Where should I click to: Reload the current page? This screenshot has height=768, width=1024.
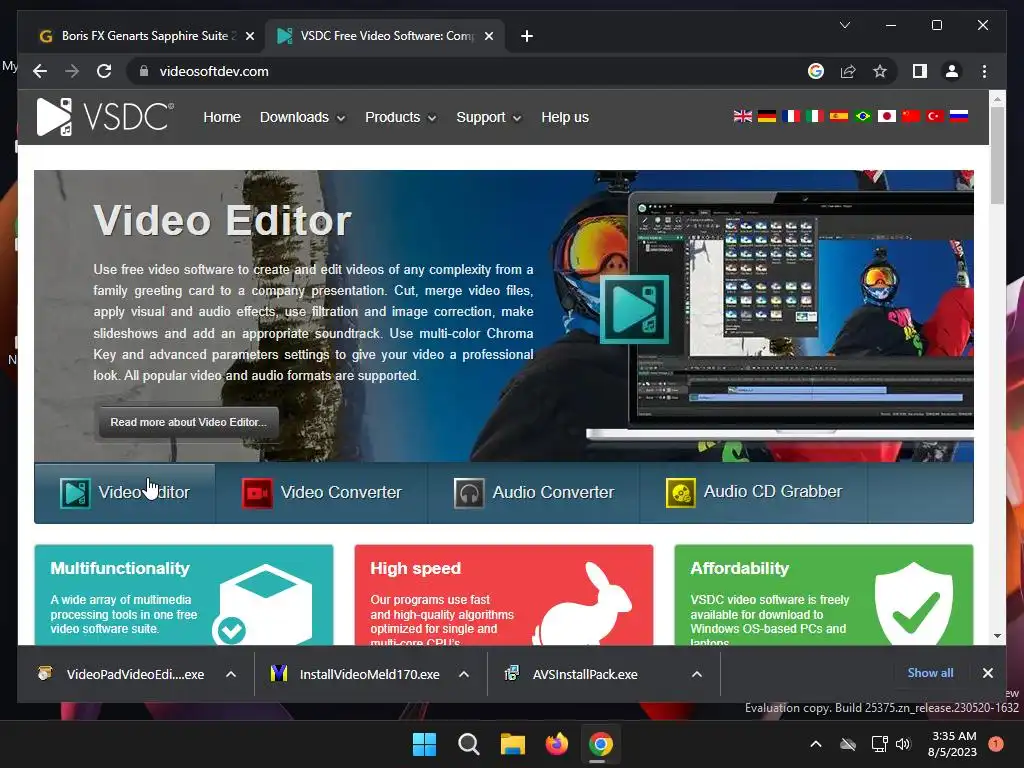pos(104,71)
